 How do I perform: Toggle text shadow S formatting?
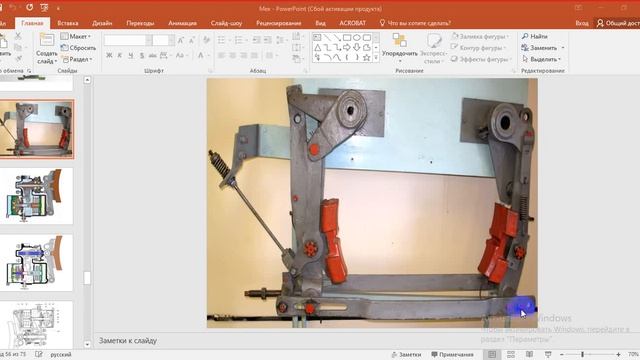point(142,55)
